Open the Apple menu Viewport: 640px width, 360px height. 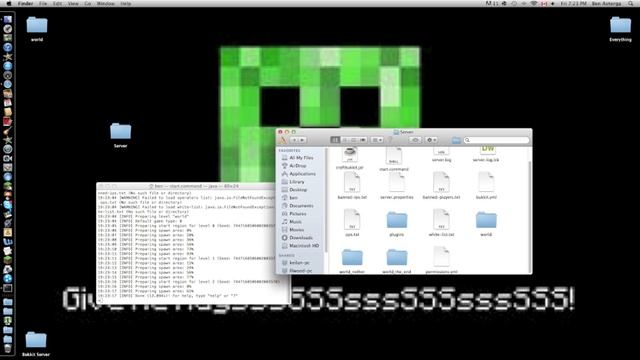point(9,3)
